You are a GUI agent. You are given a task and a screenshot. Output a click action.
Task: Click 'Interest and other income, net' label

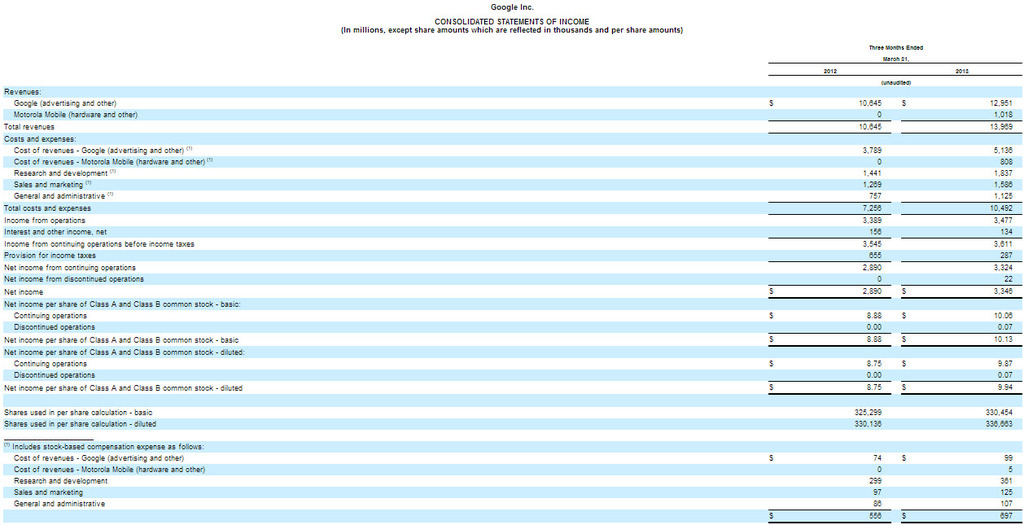(55, 231)
